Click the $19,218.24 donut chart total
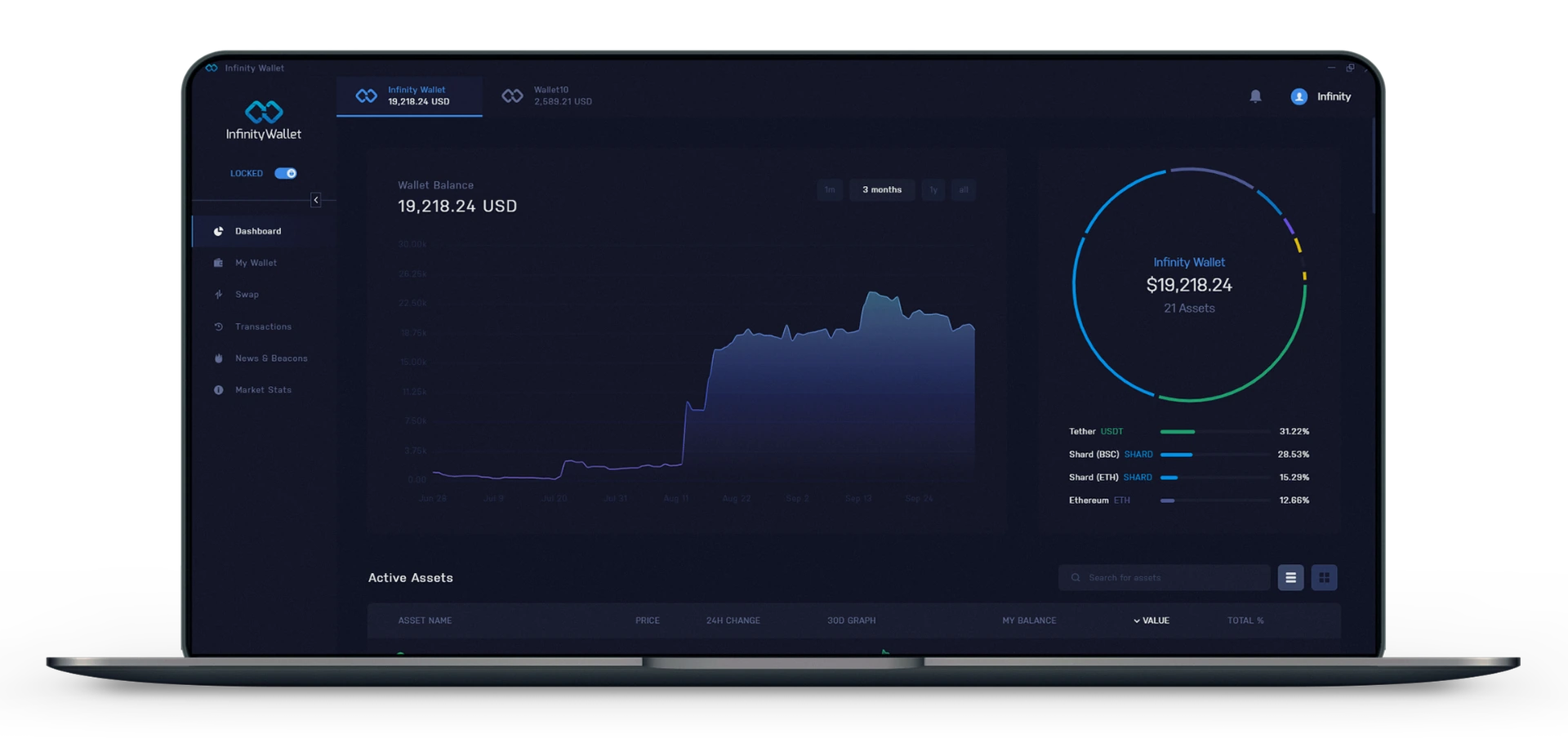 coord(1189,285)
